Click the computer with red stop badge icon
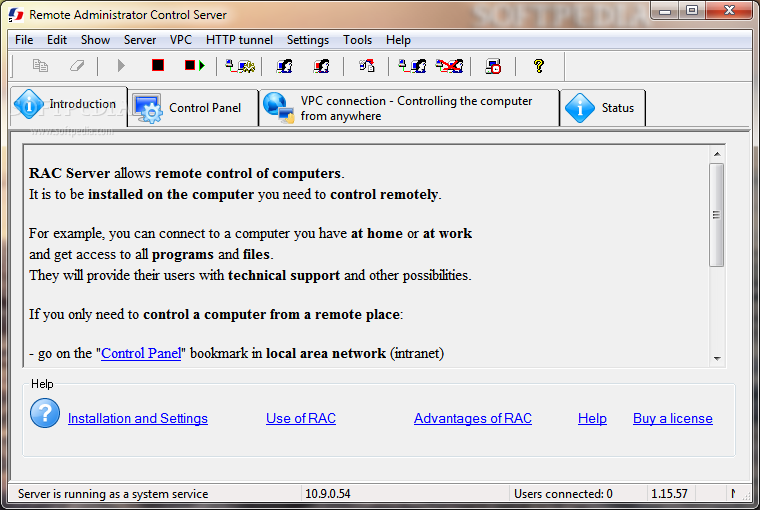 (x=493, y=66)
